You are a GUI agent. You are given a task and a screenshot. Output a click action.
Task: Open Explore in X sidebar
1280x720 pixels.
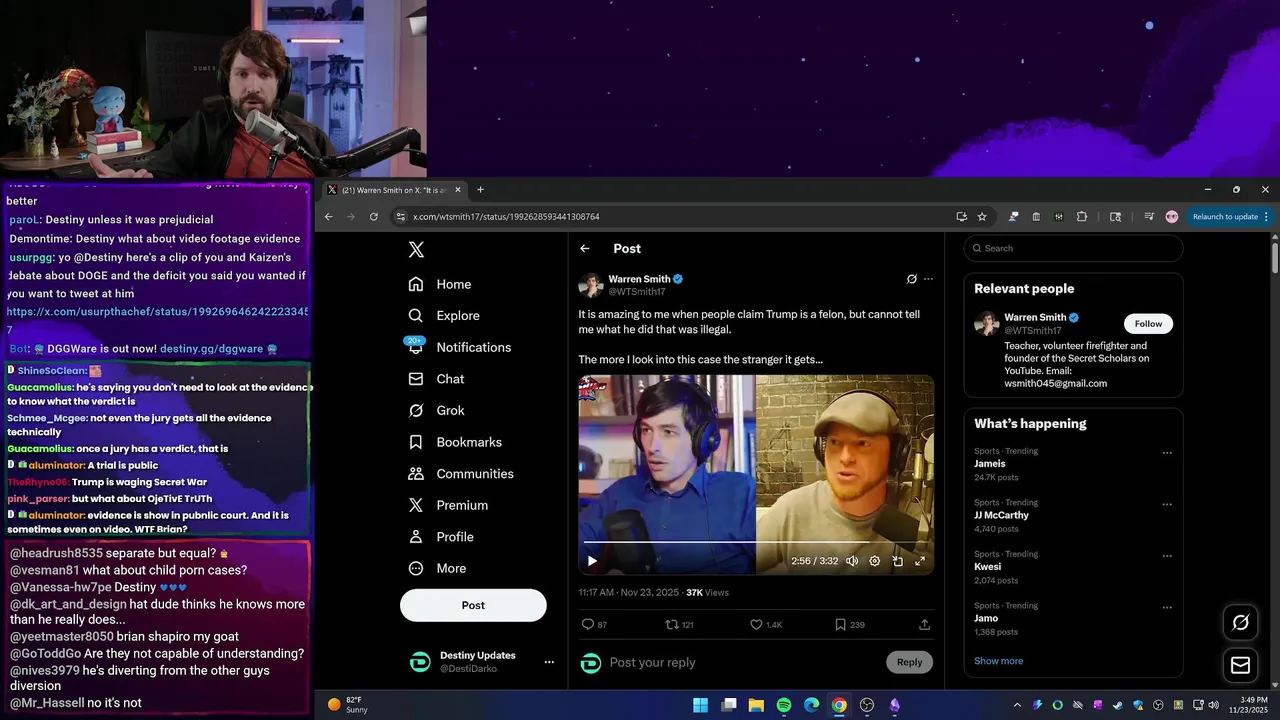click(444, 316)
